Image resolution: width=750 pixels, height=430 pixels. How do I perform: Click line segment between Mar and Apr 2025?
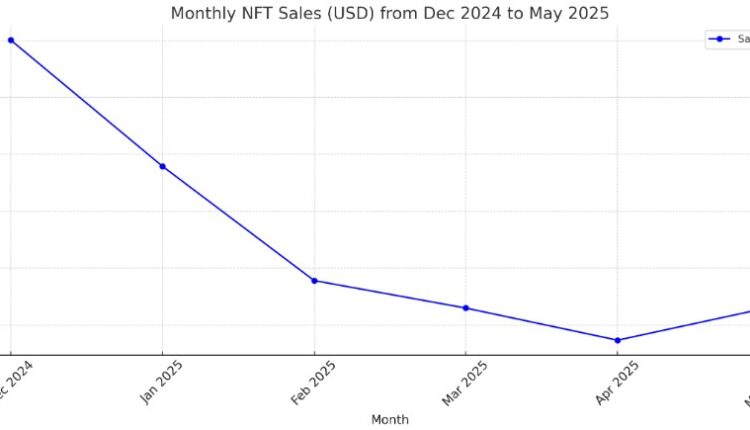[x=541, y=324]
